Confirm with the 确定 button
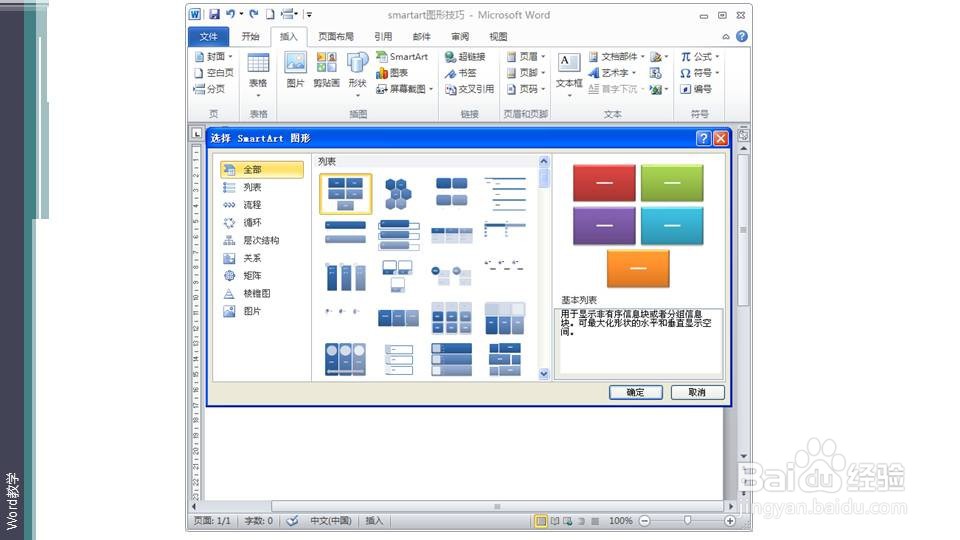 [x=636, y=392]
